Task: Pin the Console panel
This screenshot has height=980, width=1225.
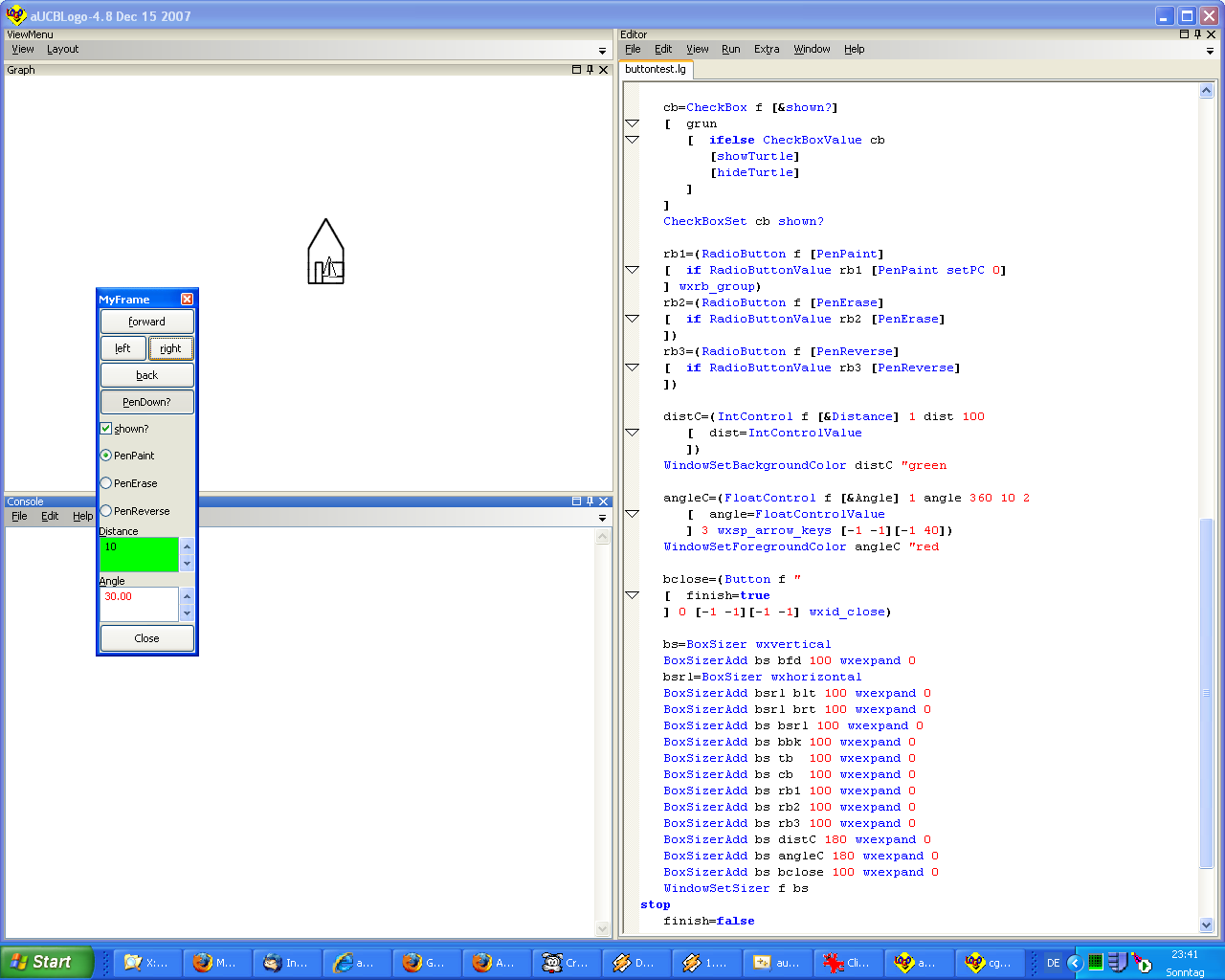Action: point(590,501)
